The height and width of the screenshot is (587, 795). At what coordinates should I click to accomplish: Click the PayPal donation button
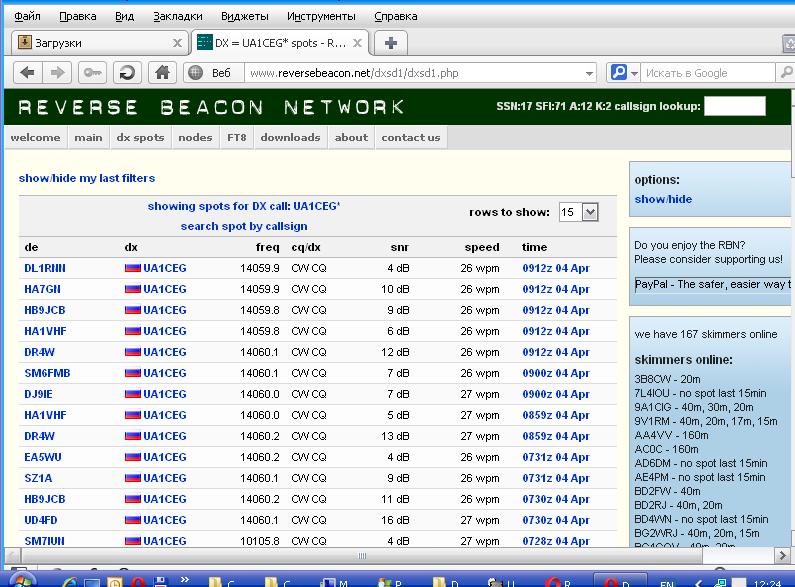pyautogui.click(x=712, y=284)
